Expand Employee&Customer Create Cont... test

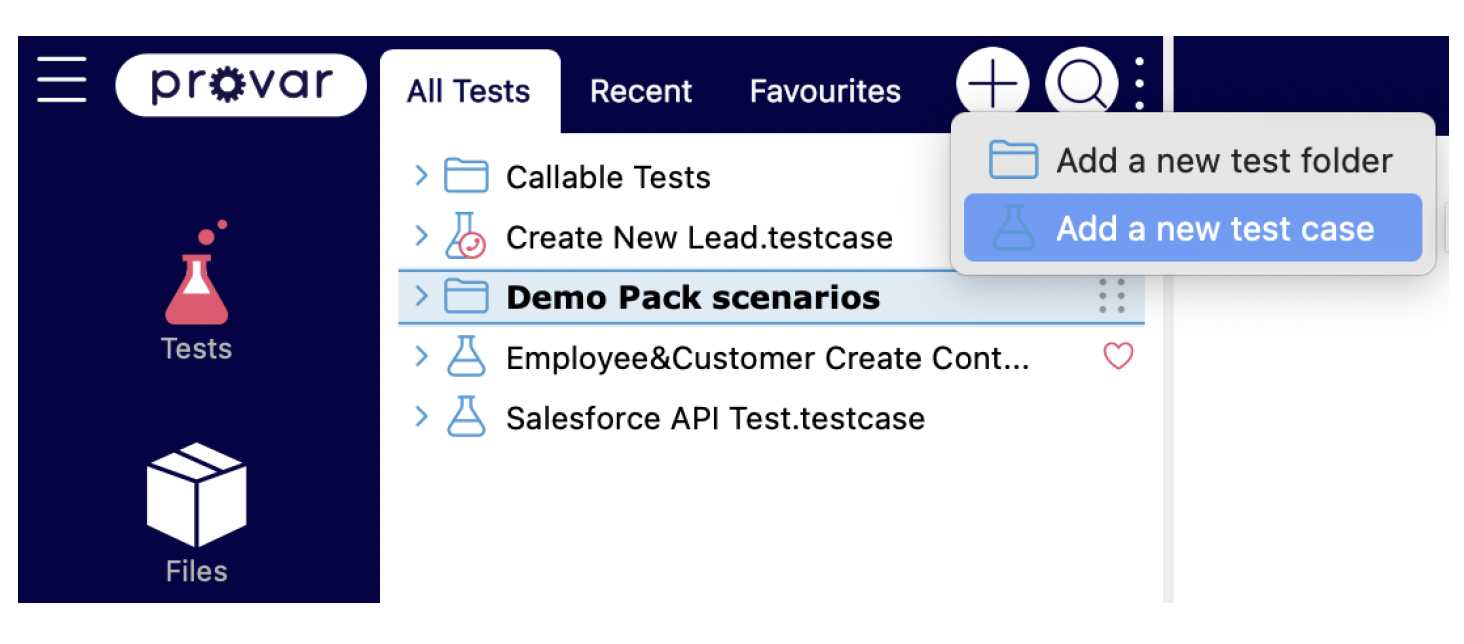click(421, 356)
